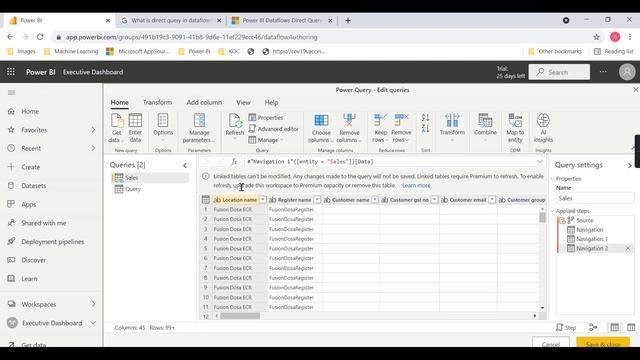640x360 pixels.
Task: Click the Cancel button
Action: (551, 342)
